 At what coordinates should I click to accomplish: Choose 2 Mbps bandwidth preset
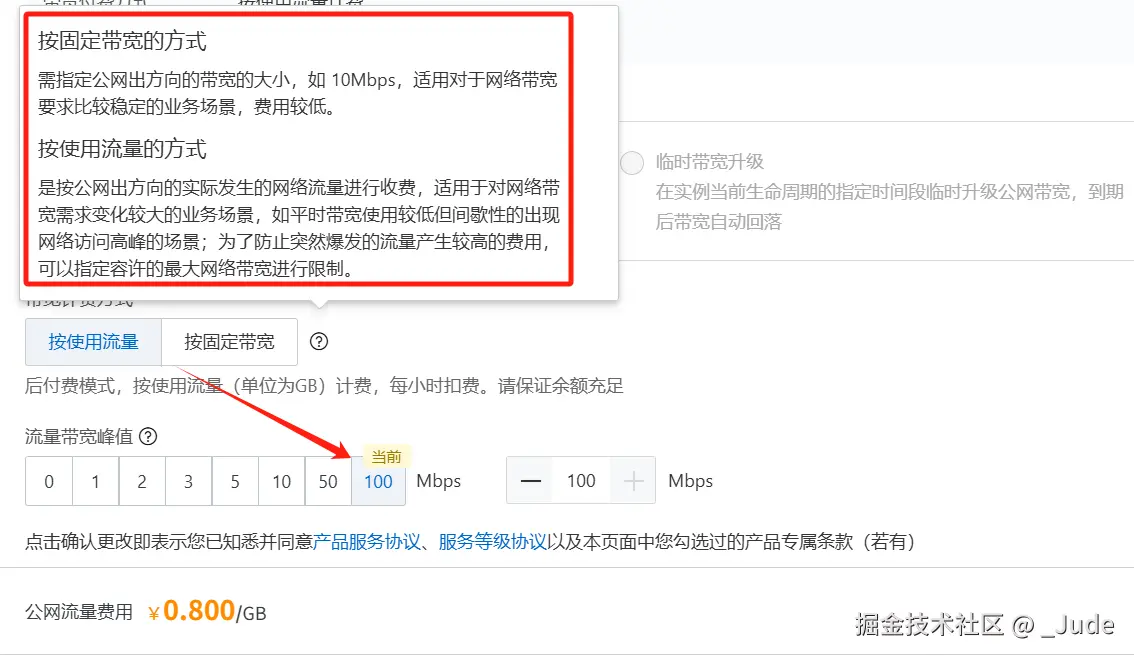[142, 482]
